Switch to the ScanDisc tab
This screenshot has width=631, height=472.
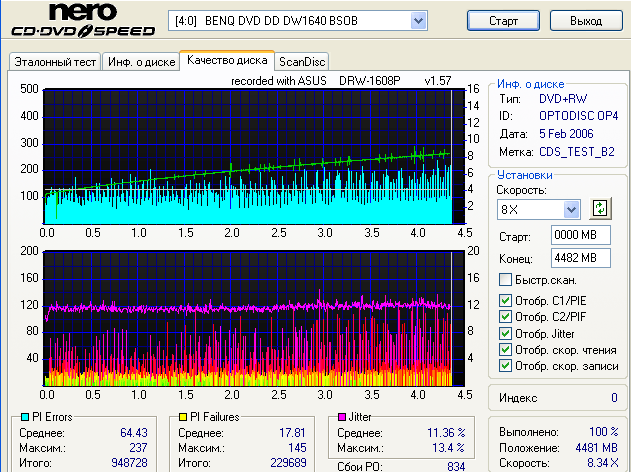[x=302, y=62]
